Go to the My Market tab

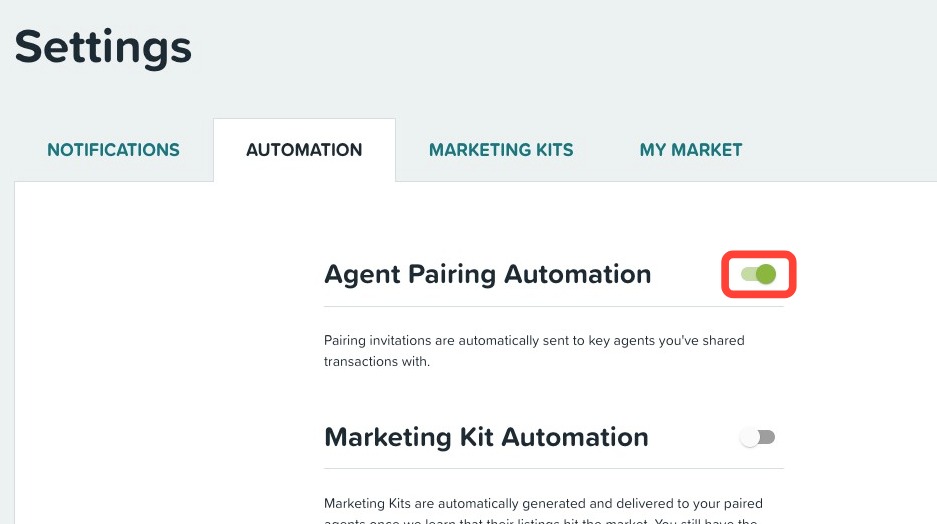691,149
